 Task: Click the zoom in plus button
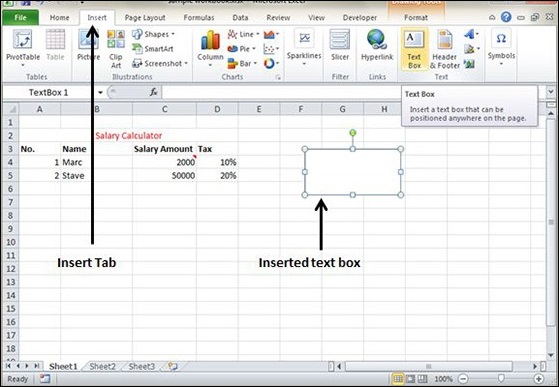(x=539, y=379)
